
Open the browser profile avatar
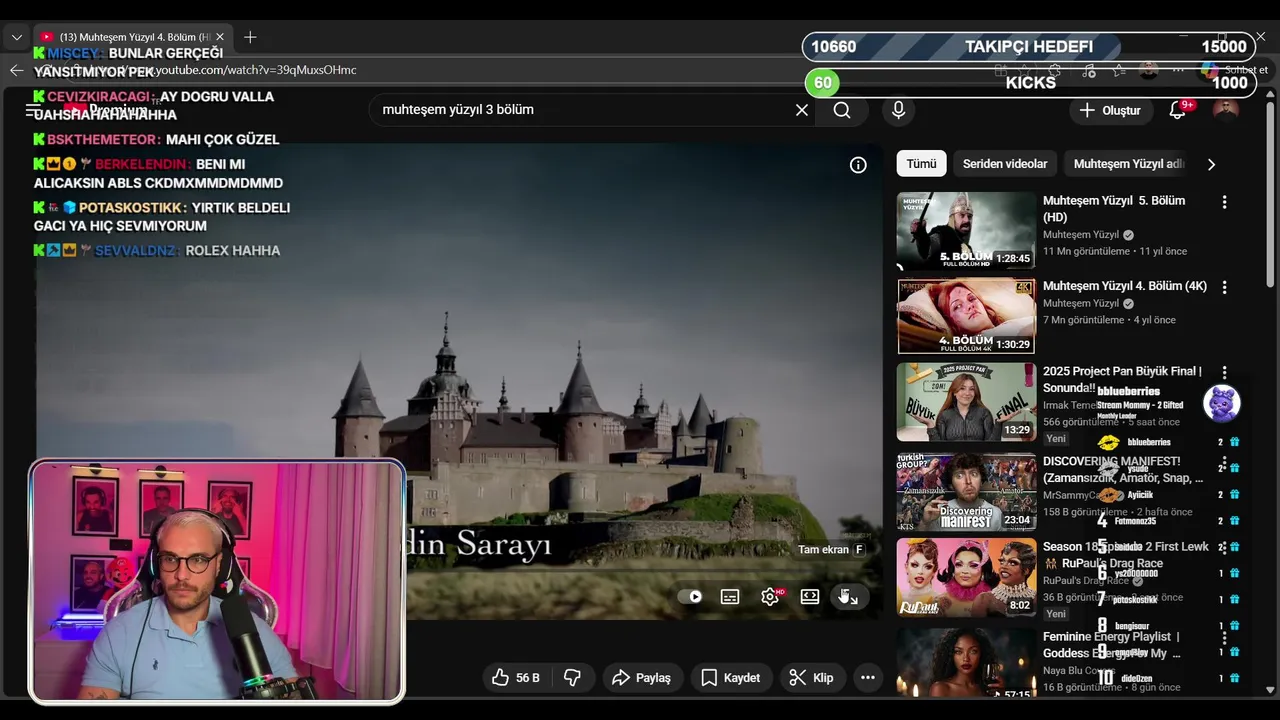[x=1148, y=70]
